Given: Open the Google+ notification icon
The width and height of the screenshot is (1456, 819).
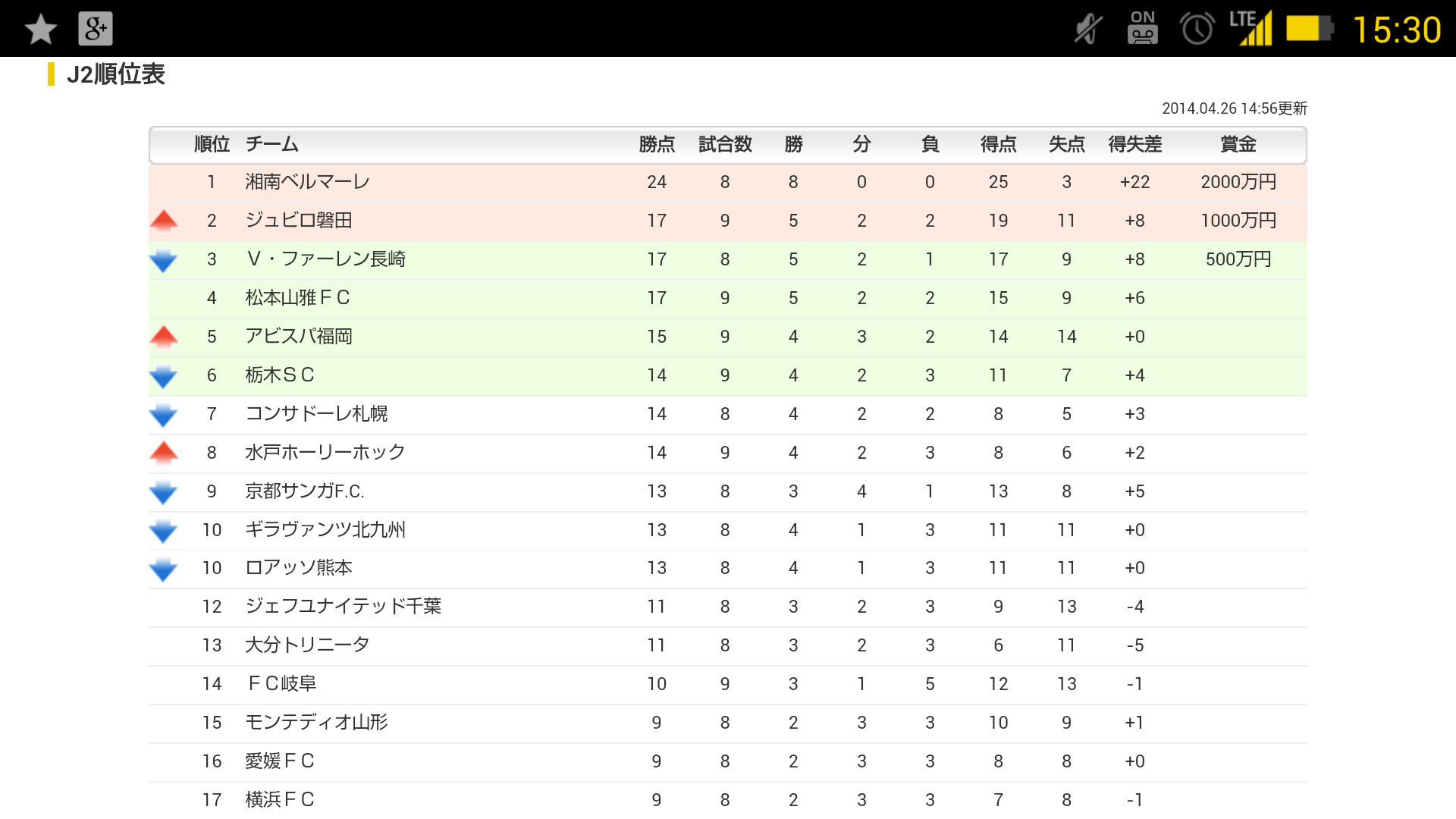Looking at the screenshot, I should point(96,29).
